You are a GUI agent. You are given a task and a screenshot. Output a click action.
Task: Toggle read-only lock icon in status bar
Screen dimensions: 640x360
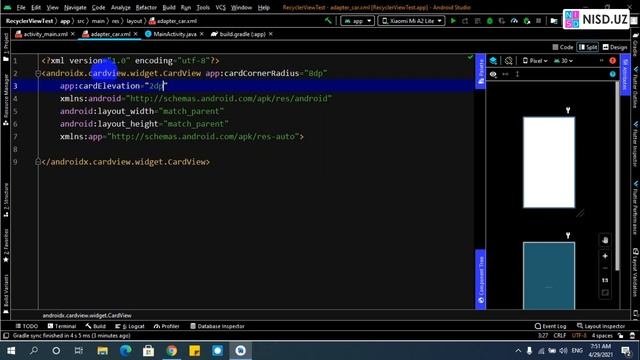click(x=620, y=336)
